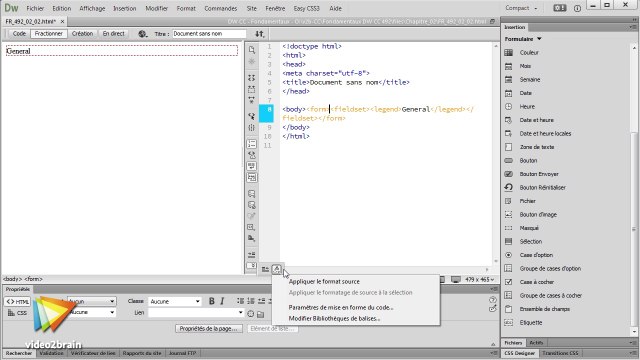Image resolution: width=640 pixels, height=360 pixels.
Task: Toggle Bold formatting in Propriétés
Action: pos(211,301)
